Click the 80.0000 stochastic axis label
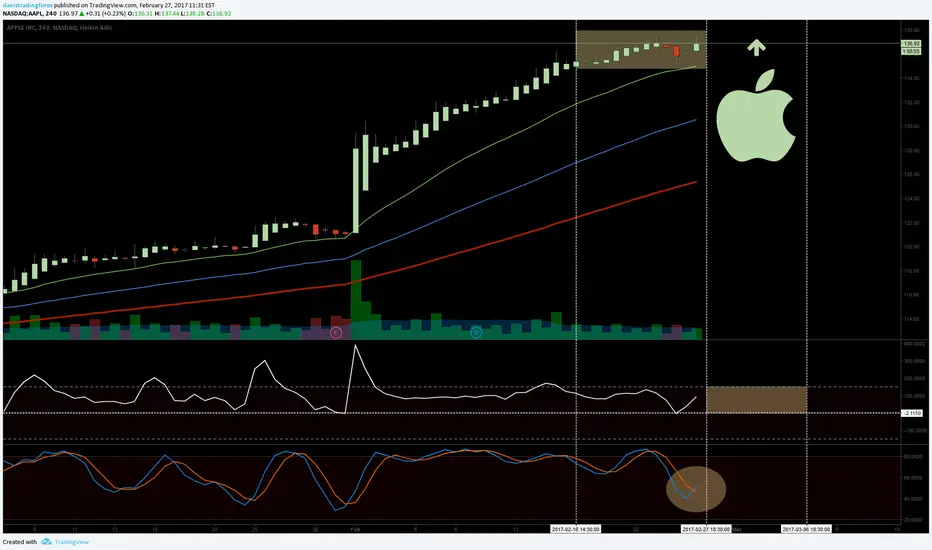Screen dimensions: 932x550 coord(914,457)
